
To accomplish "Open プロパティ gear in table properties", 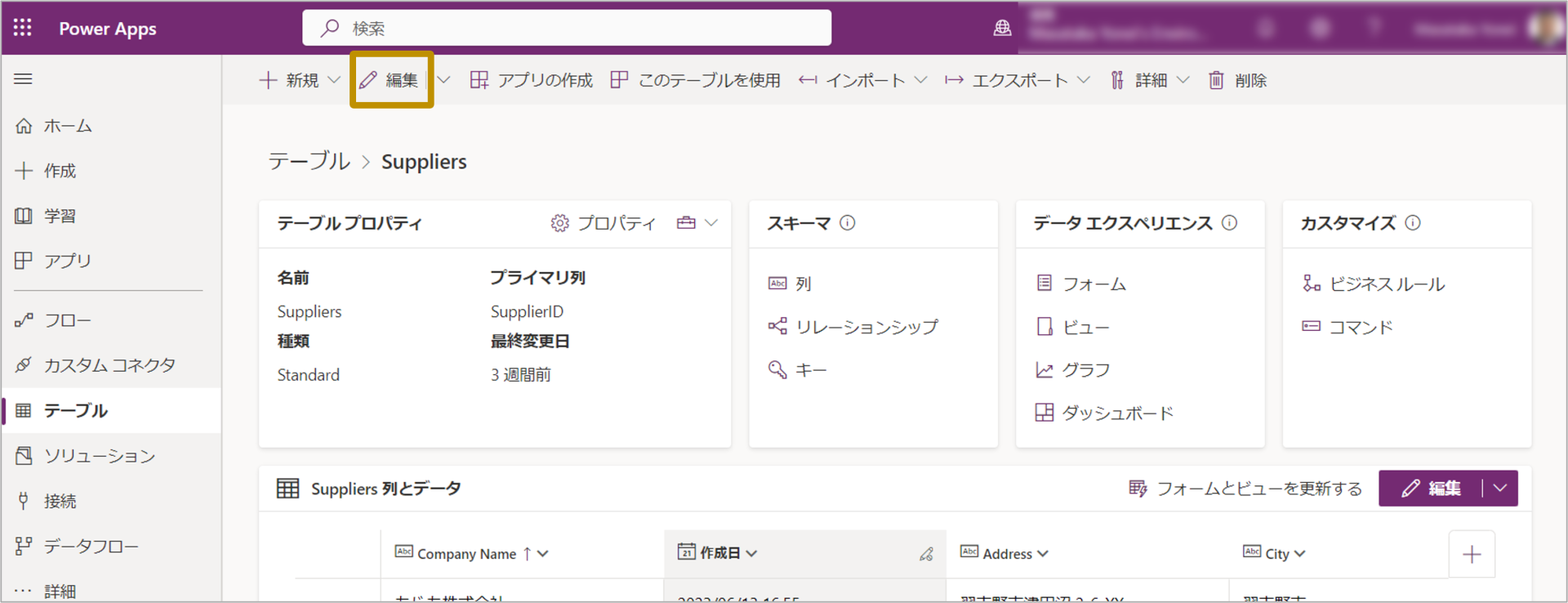I will click(x=604, y=223).
